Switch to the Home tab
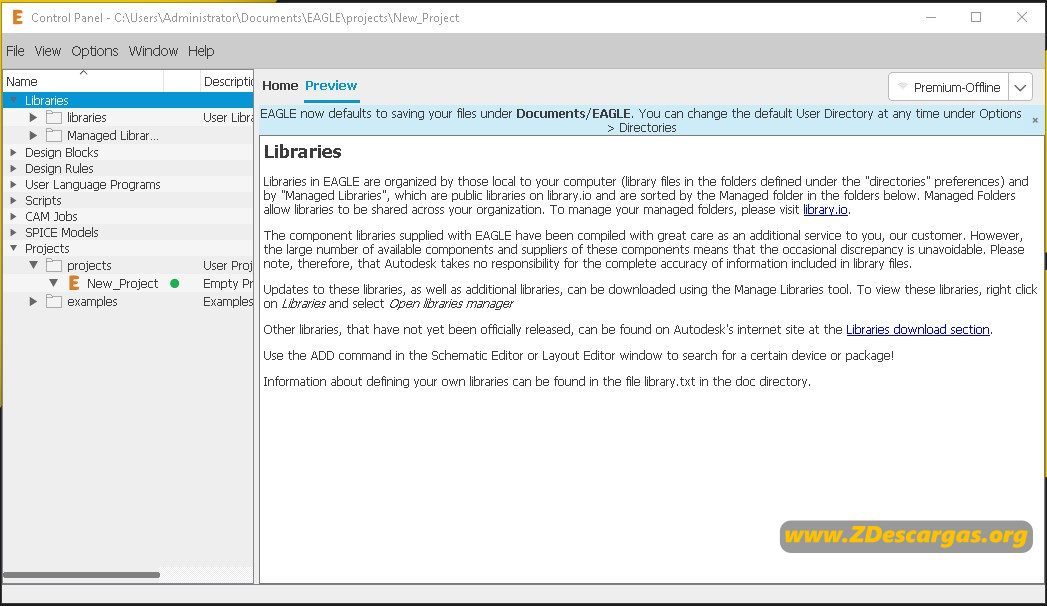The image size is (1047, 606). [x=280, y=85]
